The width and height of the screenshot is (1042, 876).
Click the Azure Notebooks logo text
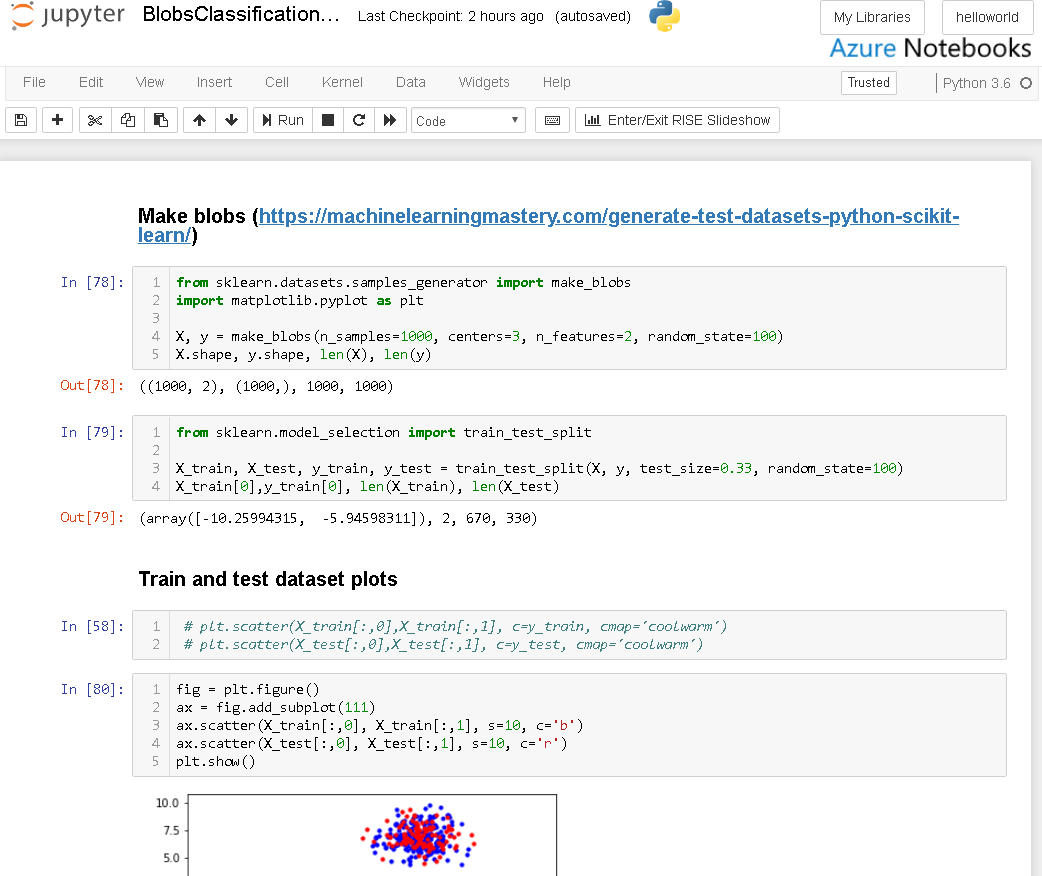click(x=930, y=49)
